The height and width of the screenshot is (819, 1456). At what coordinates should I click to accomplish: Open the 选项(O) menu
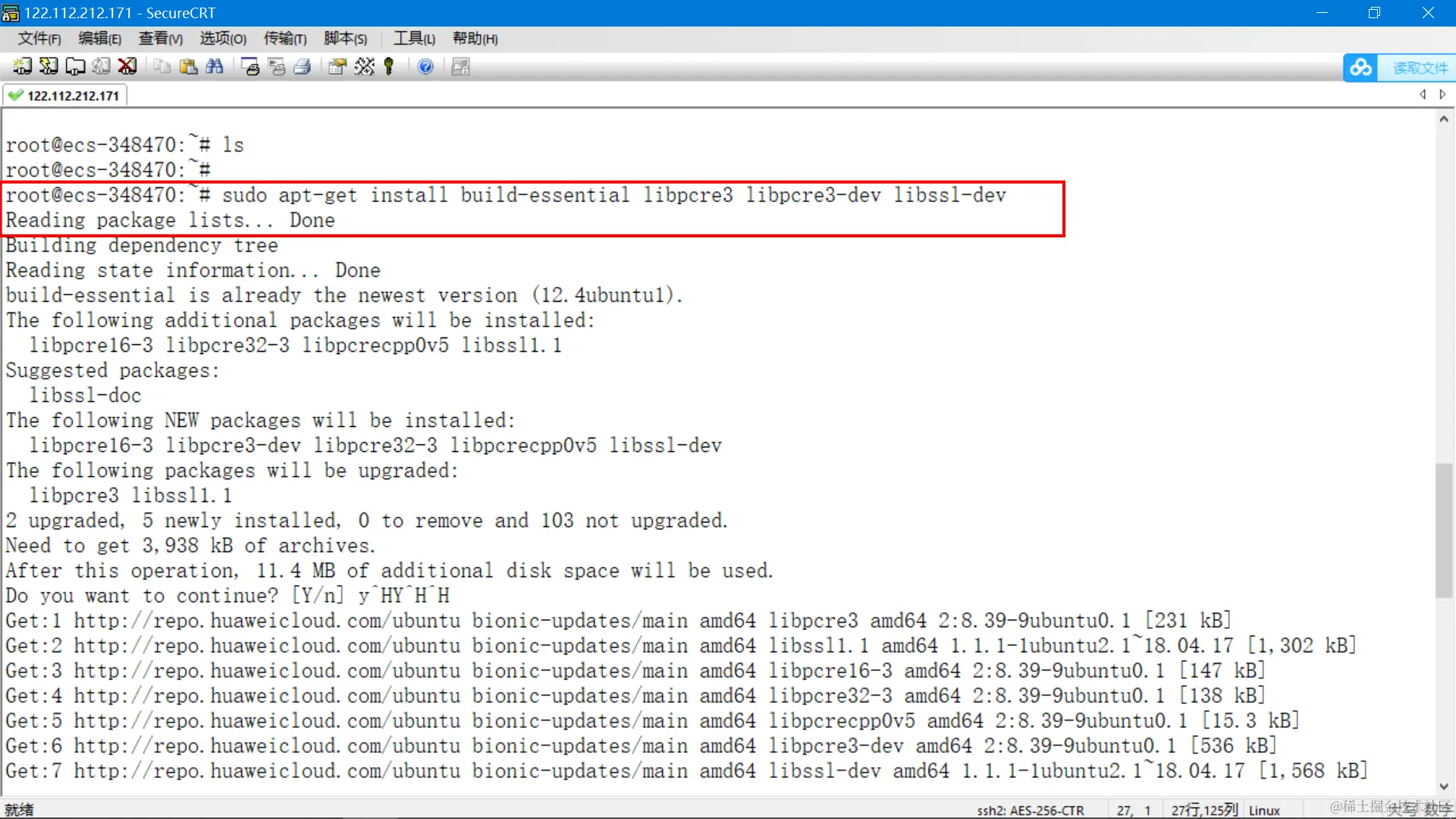click(x=223, y=39)
